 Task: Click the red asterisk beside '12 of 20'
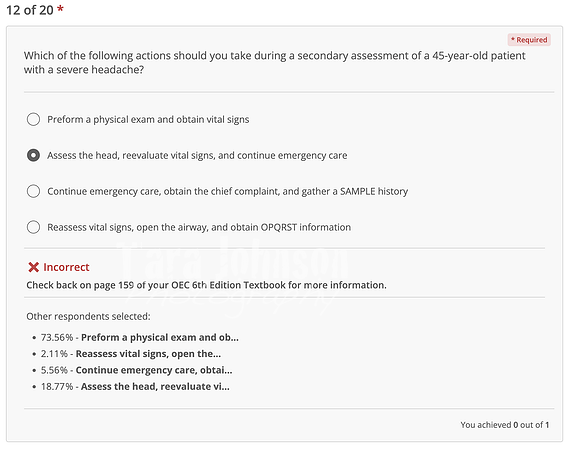[61, 8]
